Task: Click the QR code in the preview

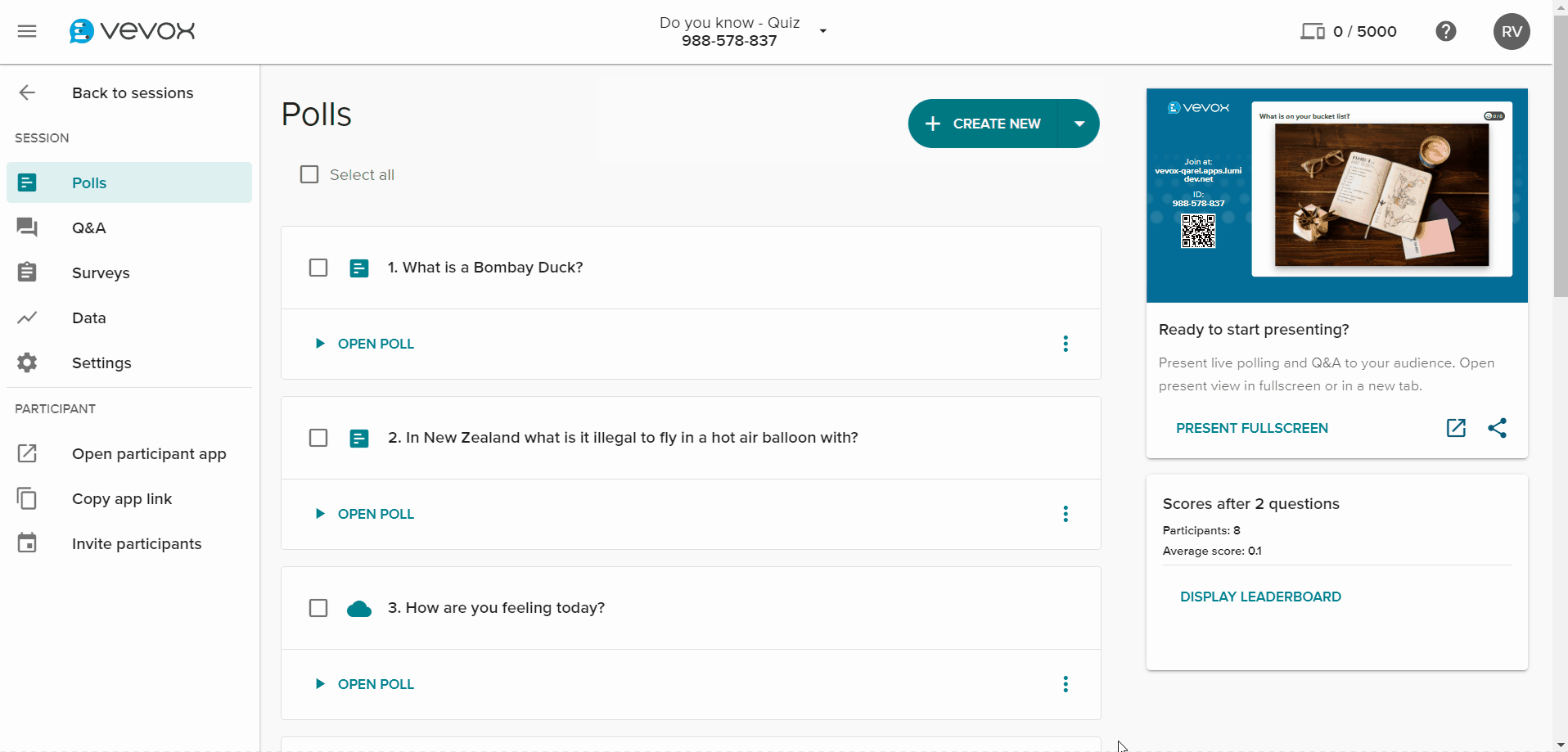Action: click(1198, 231)
